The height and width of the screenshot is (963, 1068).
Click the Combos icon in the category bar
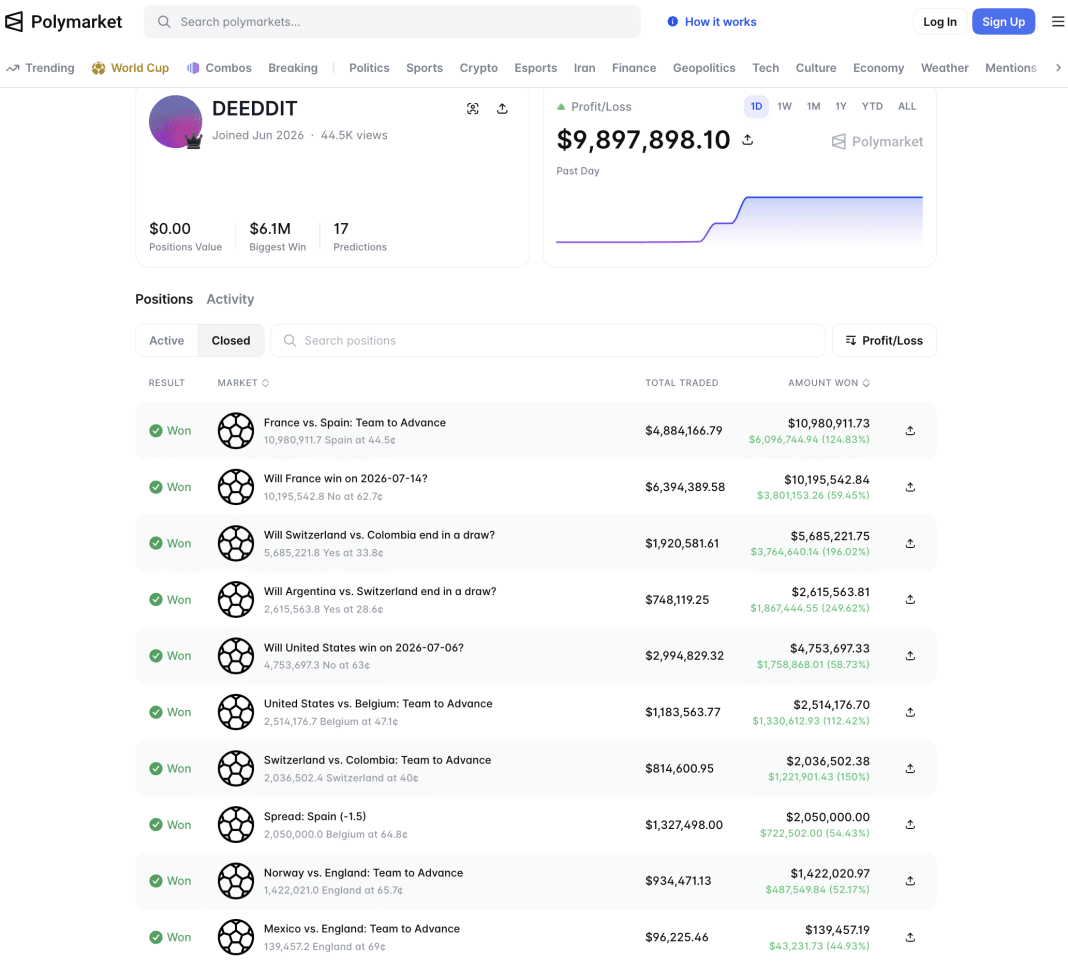tap(193, 68)
